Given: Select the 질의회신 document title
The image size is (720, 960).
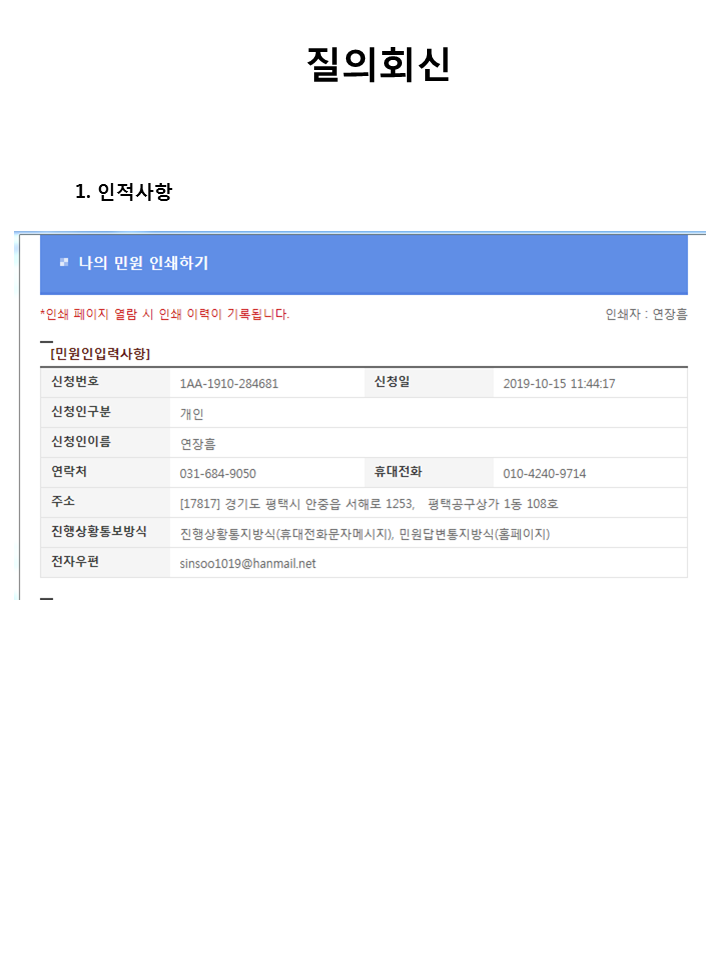Looking at the screenshot, I should point(378,64).
